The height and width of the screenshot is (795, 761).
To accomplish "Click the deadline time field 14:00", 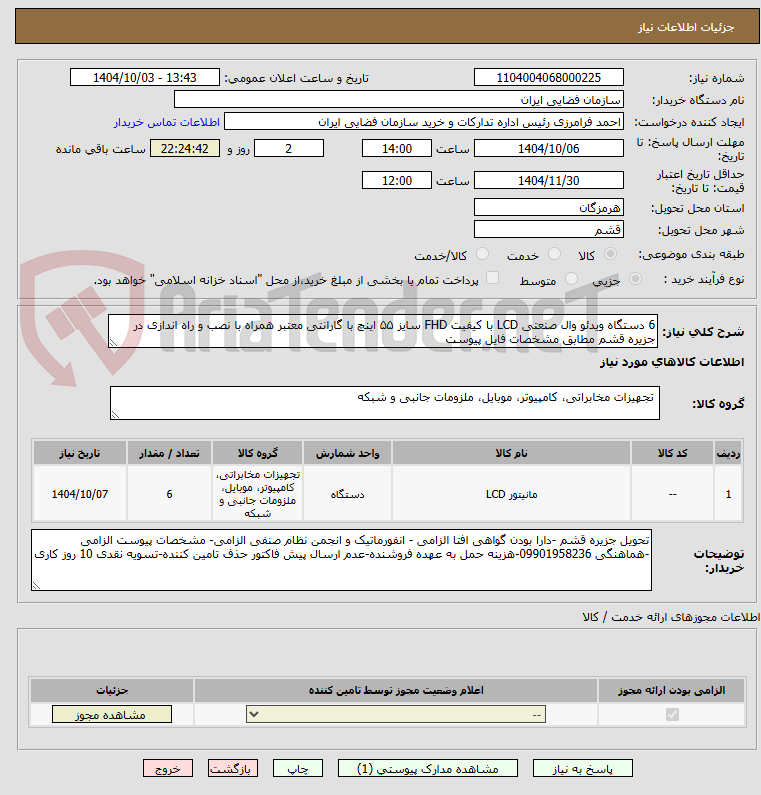I will click(396, 149).
